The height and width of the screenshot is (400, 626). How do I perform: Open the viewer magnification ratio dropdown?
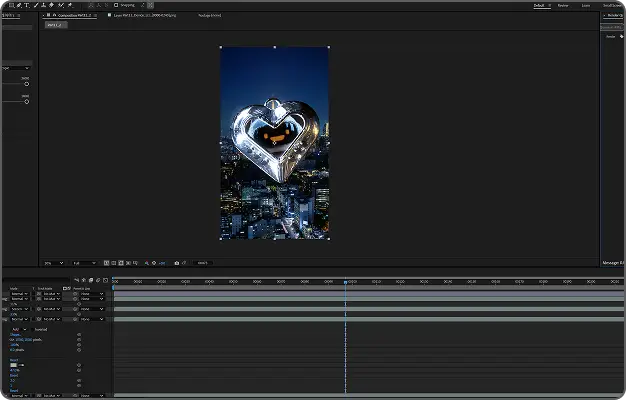tap(54, 263)
